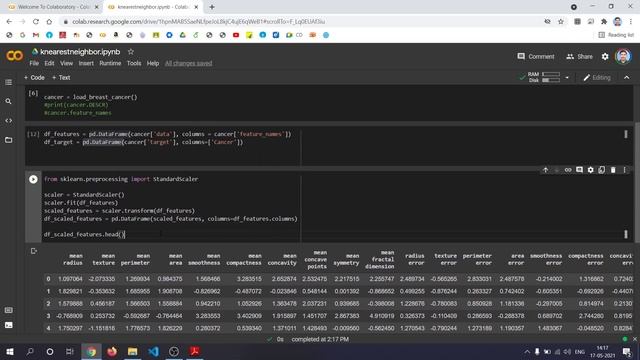This screenshot has height=360, width=640.
Task: Open VS Code from the taskbar
Action: (x=153, y=351)
